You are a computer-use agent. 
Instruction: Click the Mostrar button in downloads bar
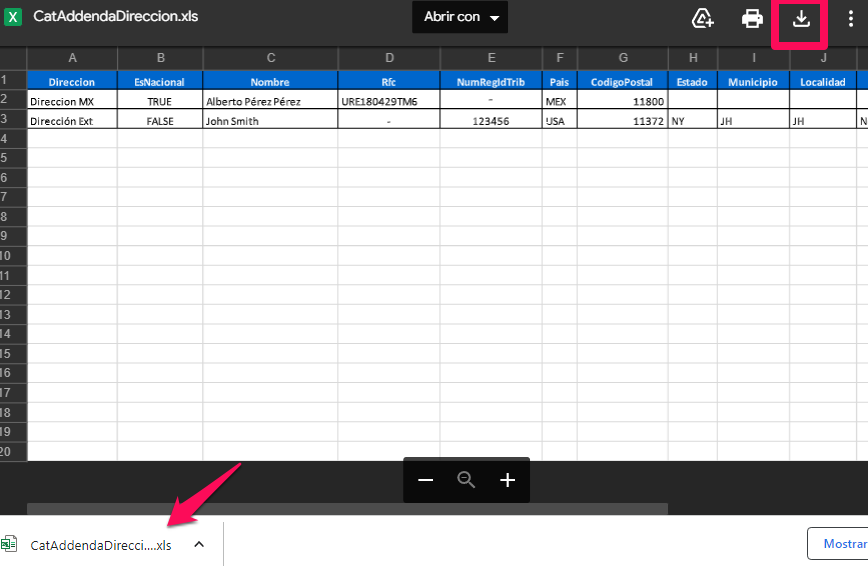pos(838,544)
